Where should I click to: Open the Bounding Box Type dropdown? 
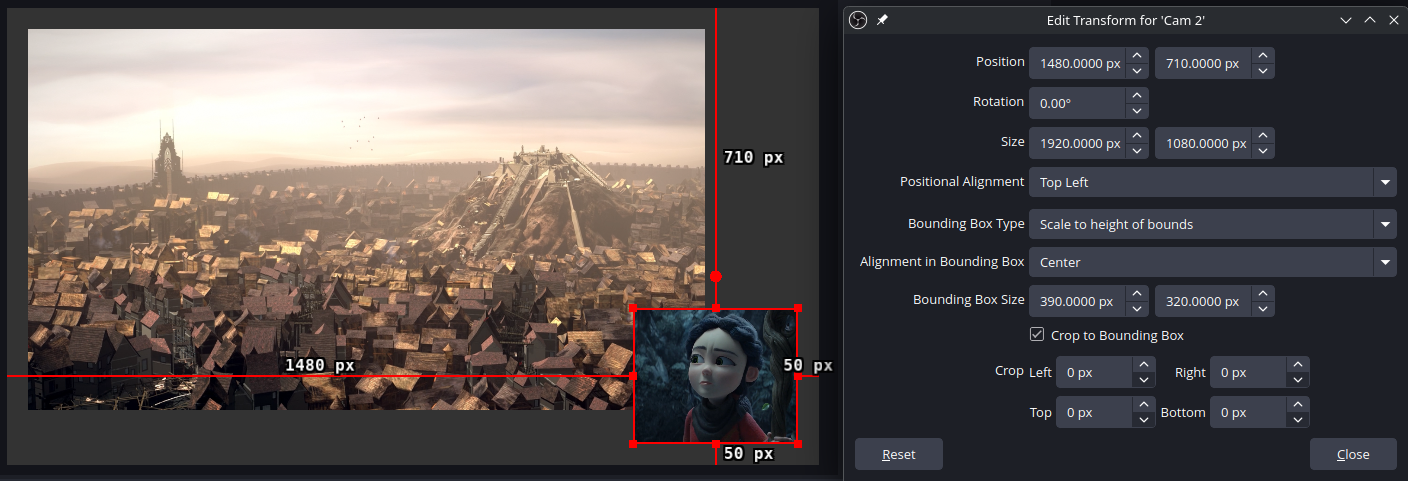tap(1212, 224)
